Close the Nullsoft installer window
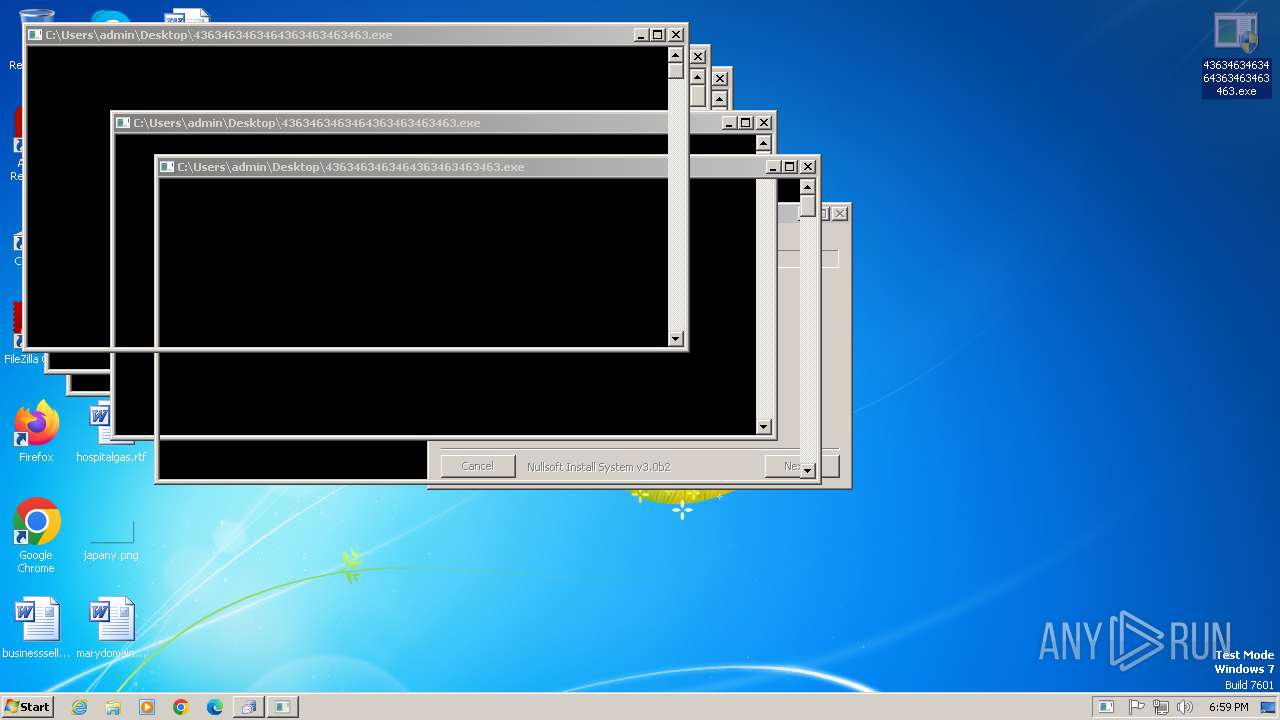 840,213
